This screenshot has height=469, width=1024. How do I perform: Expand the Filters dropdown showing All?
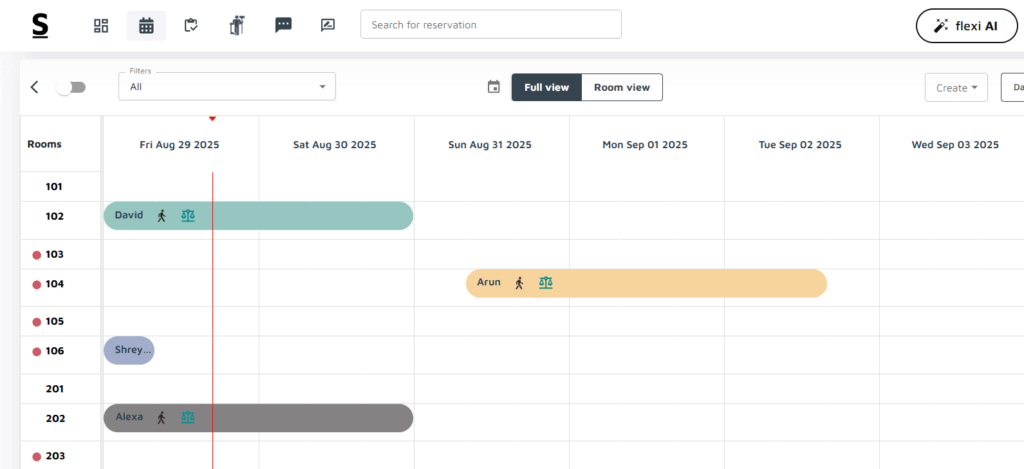tap(227, 86)
